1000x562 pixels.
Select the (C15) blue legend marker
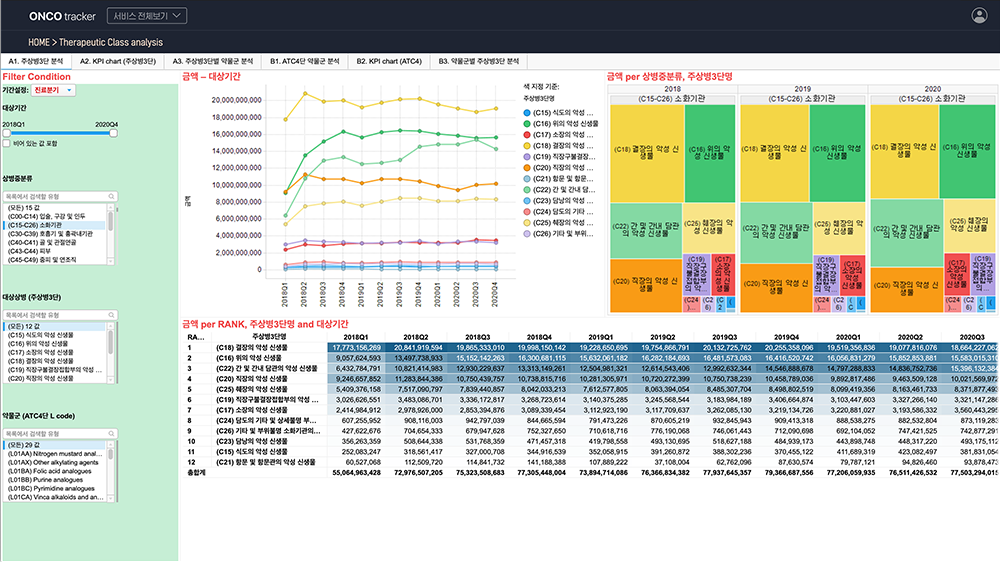click(527, 113)
